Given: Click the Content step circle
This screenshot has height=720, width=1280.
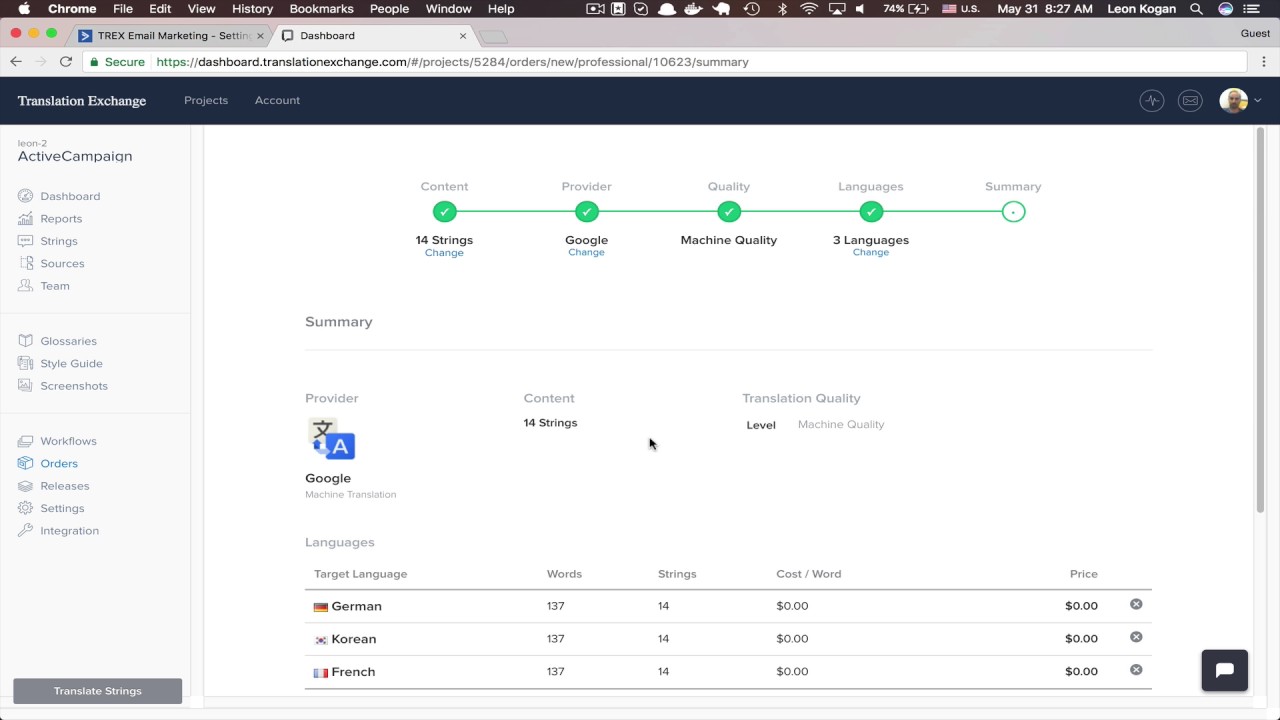Looking at the screenshot, I should coord(444,212).
